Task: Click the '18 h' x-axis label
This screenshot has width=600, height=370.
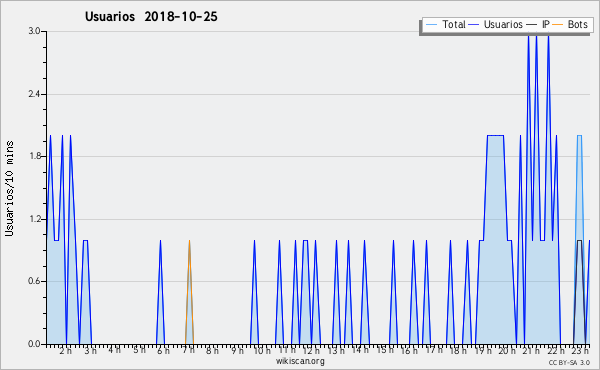Action: click(x=458, y=351)
